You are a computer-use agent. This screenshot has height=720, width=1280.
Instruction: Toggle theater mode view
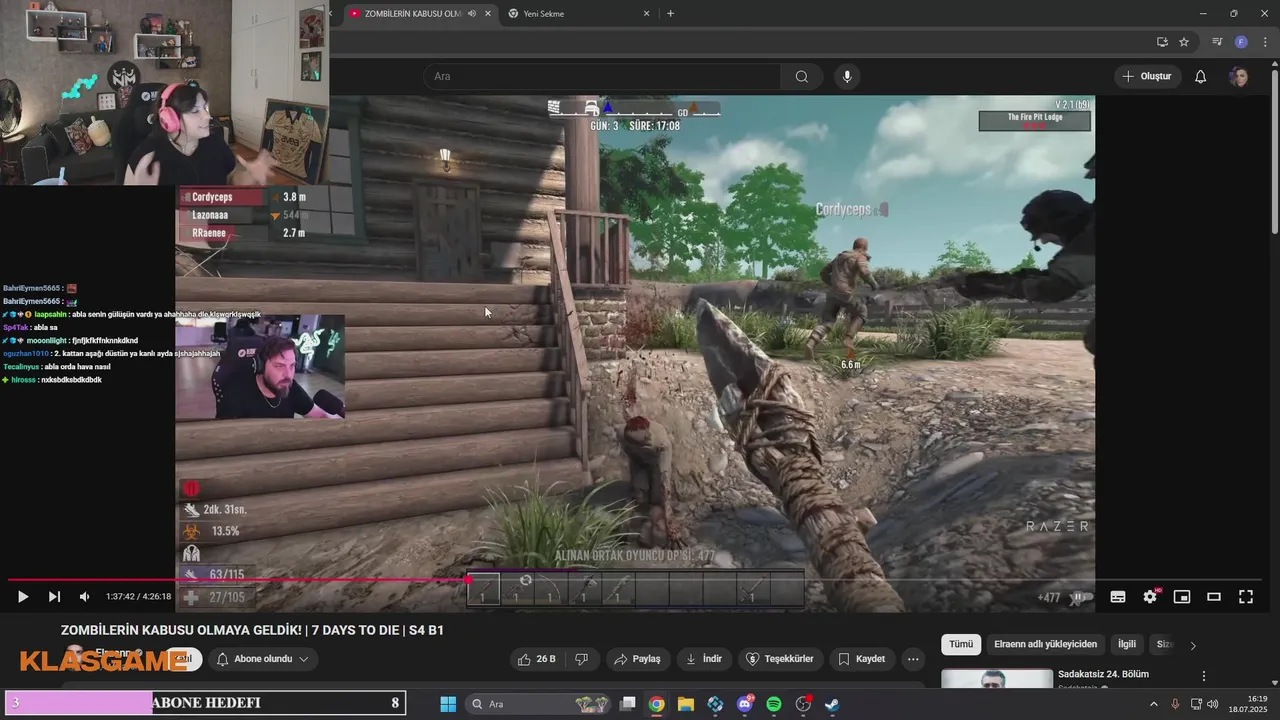[1214, 597]
